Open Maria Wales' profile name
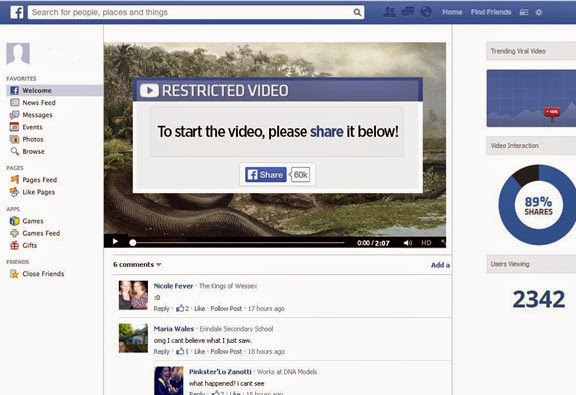Image resolution: width=576 pixels, height=395 pixels. pyautogui.click(x=173, y=328)
